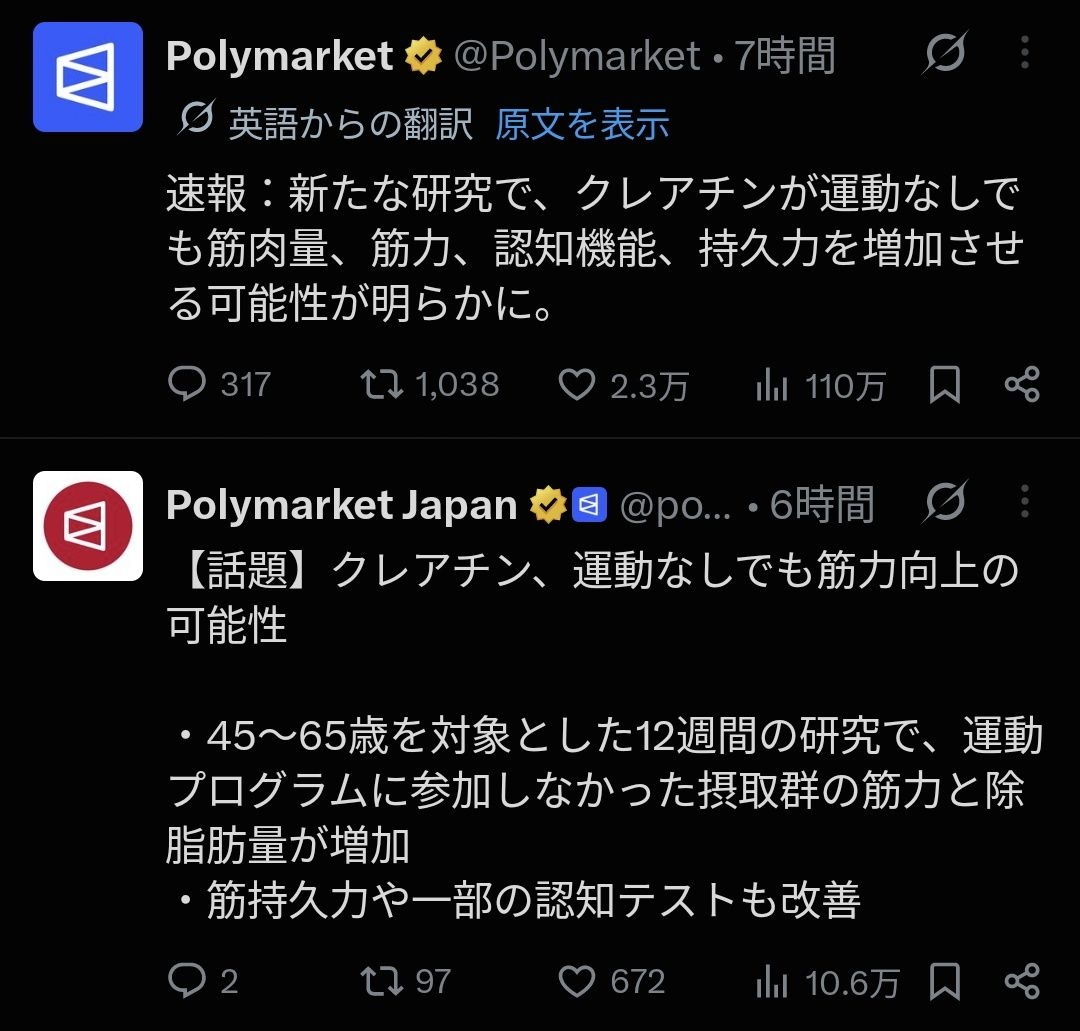Screen dimensions: 1080x1031
Task: Open the three-dot menu on the Polymarket post
Action: 1025,52
